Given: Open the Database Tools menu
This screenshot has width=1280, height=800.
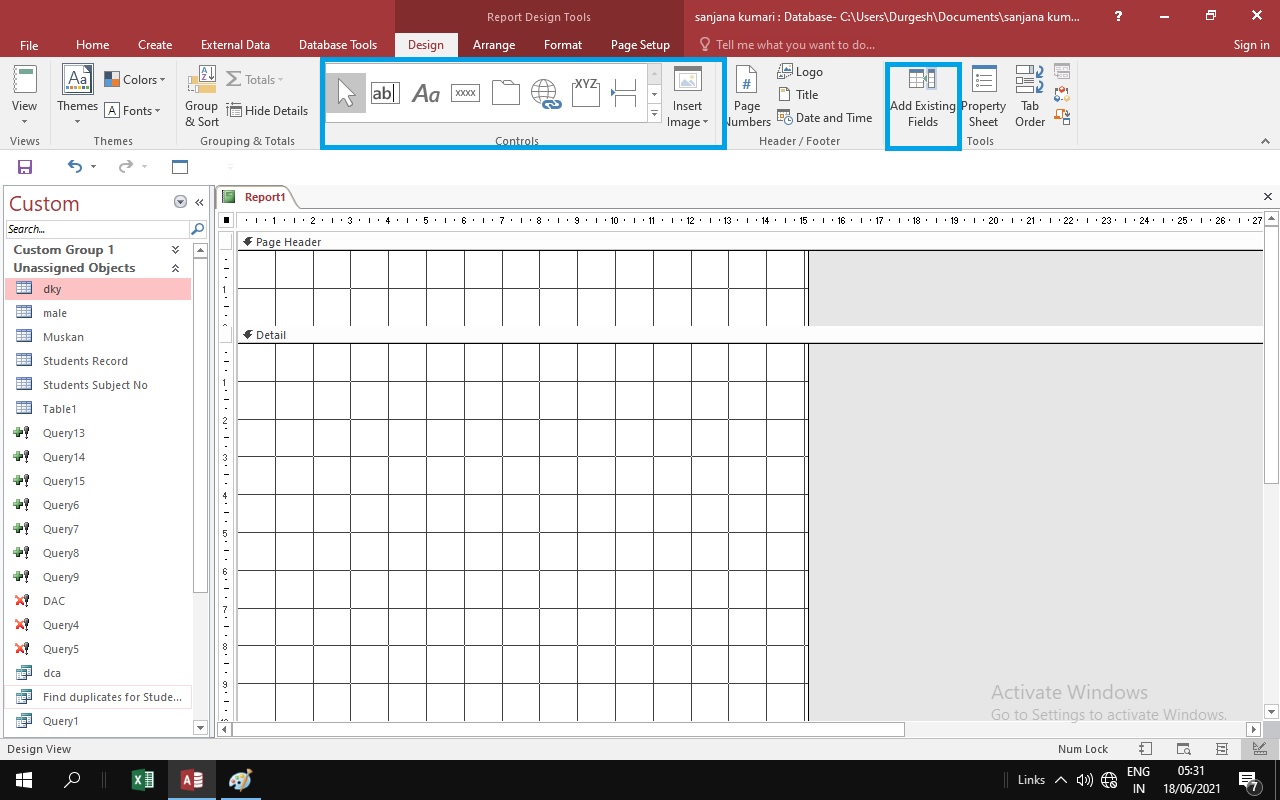Looking at the screenshot, I should (x=337, y=44).
